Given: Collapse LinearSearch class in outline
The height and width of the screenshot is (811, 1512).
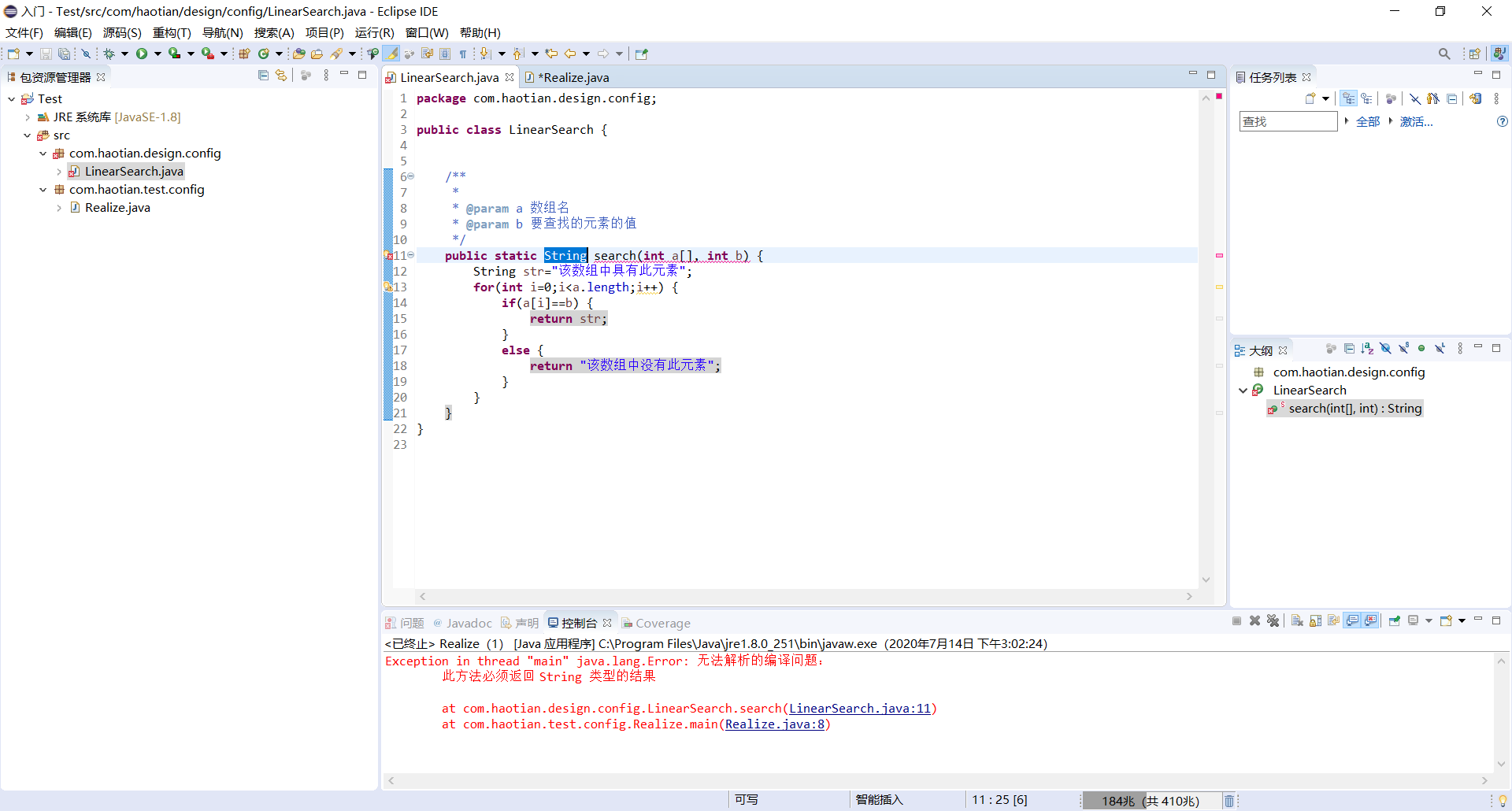Looking at the screenshot, I should pyautogui.click(x=1243, y=391).
